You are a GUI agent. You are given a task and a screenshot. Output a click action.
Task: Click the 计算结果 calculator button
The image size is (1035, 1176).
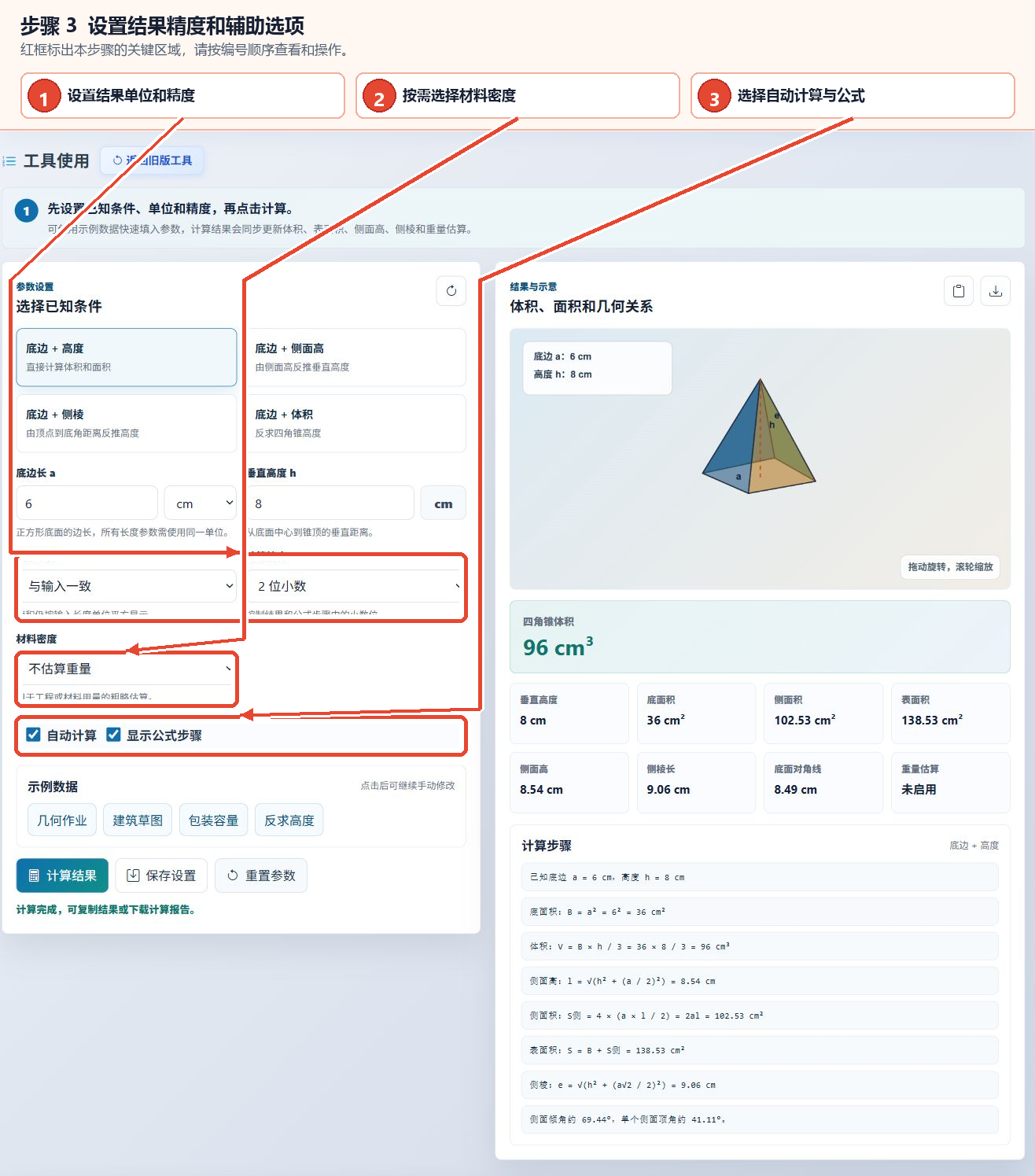(62, 876)
